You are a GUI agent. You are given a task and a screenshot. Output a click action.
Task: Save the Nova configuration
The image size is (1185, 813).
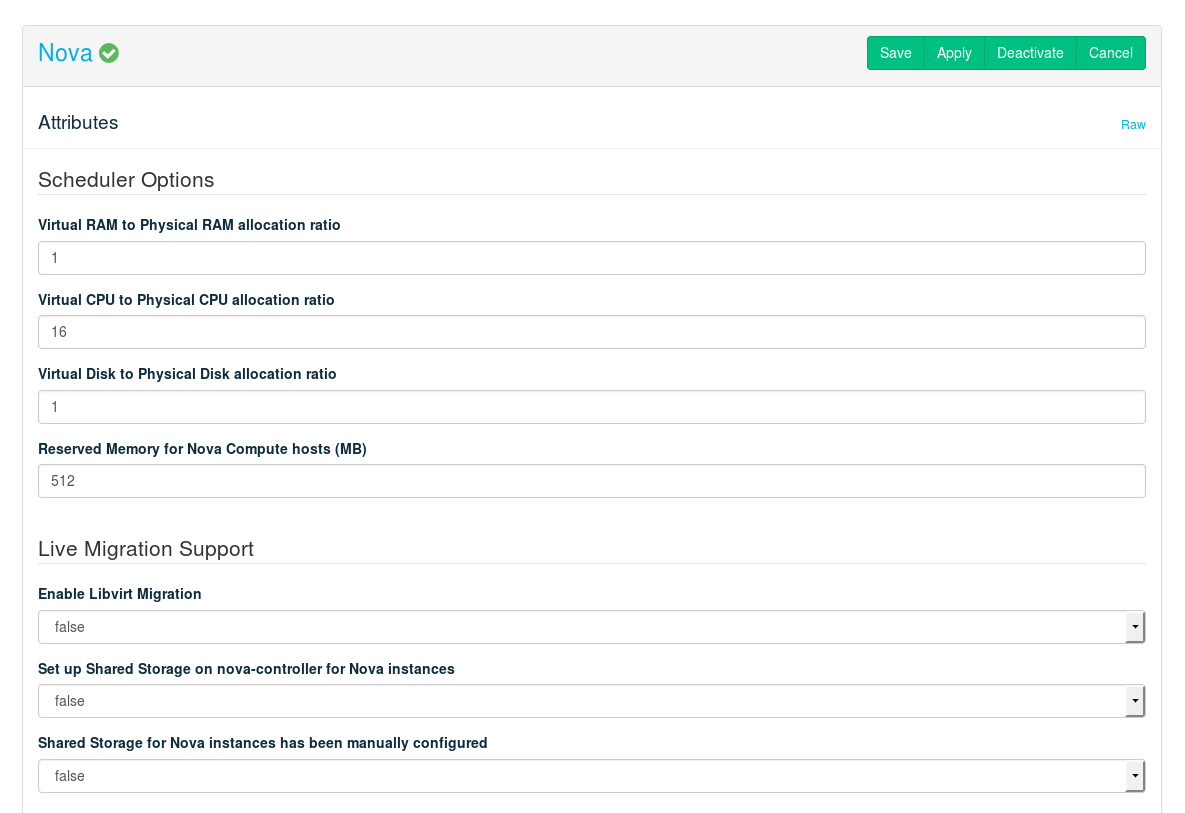point(895,53)
